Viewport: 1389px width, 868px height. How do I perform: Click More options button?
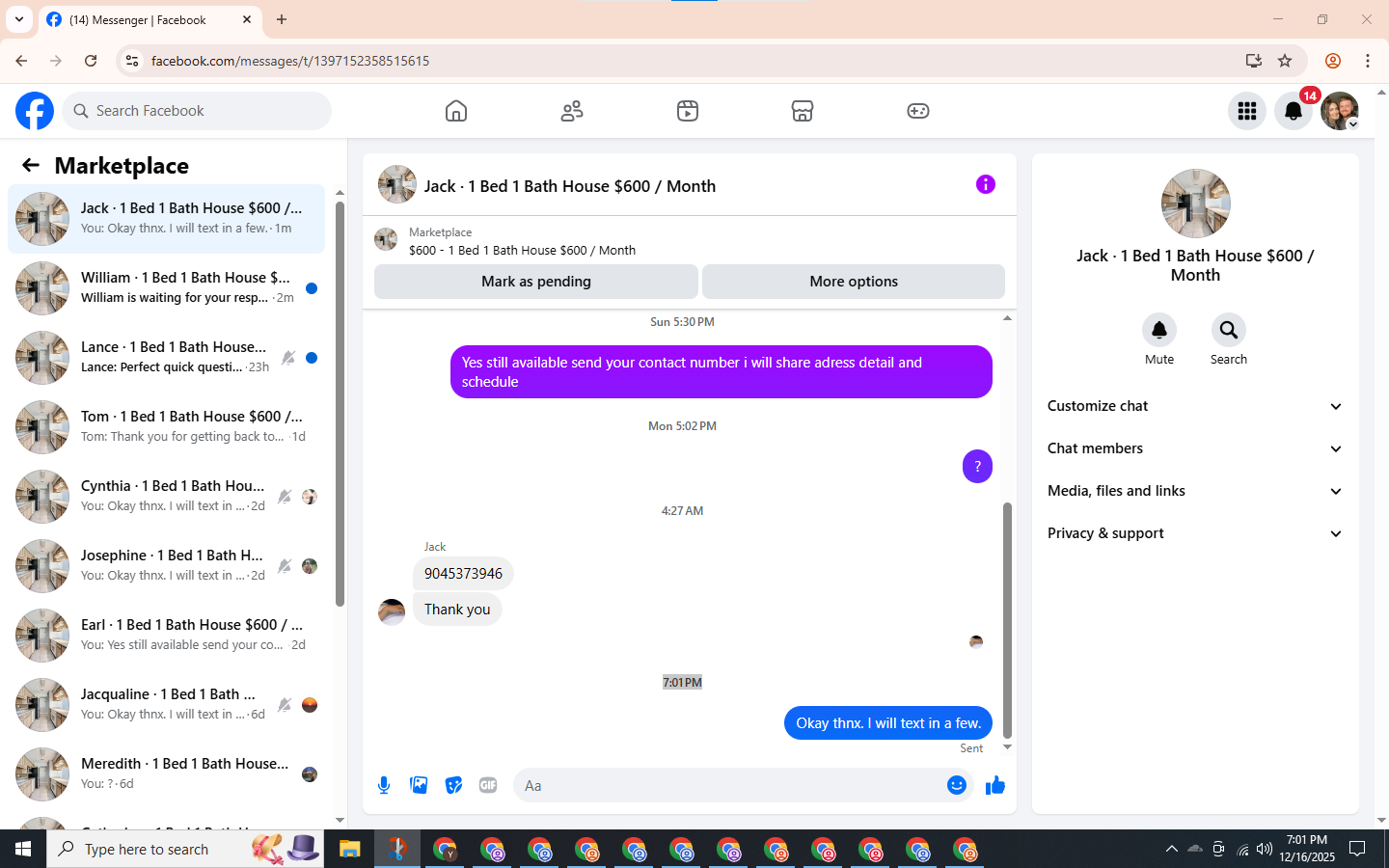coord(854,282)
